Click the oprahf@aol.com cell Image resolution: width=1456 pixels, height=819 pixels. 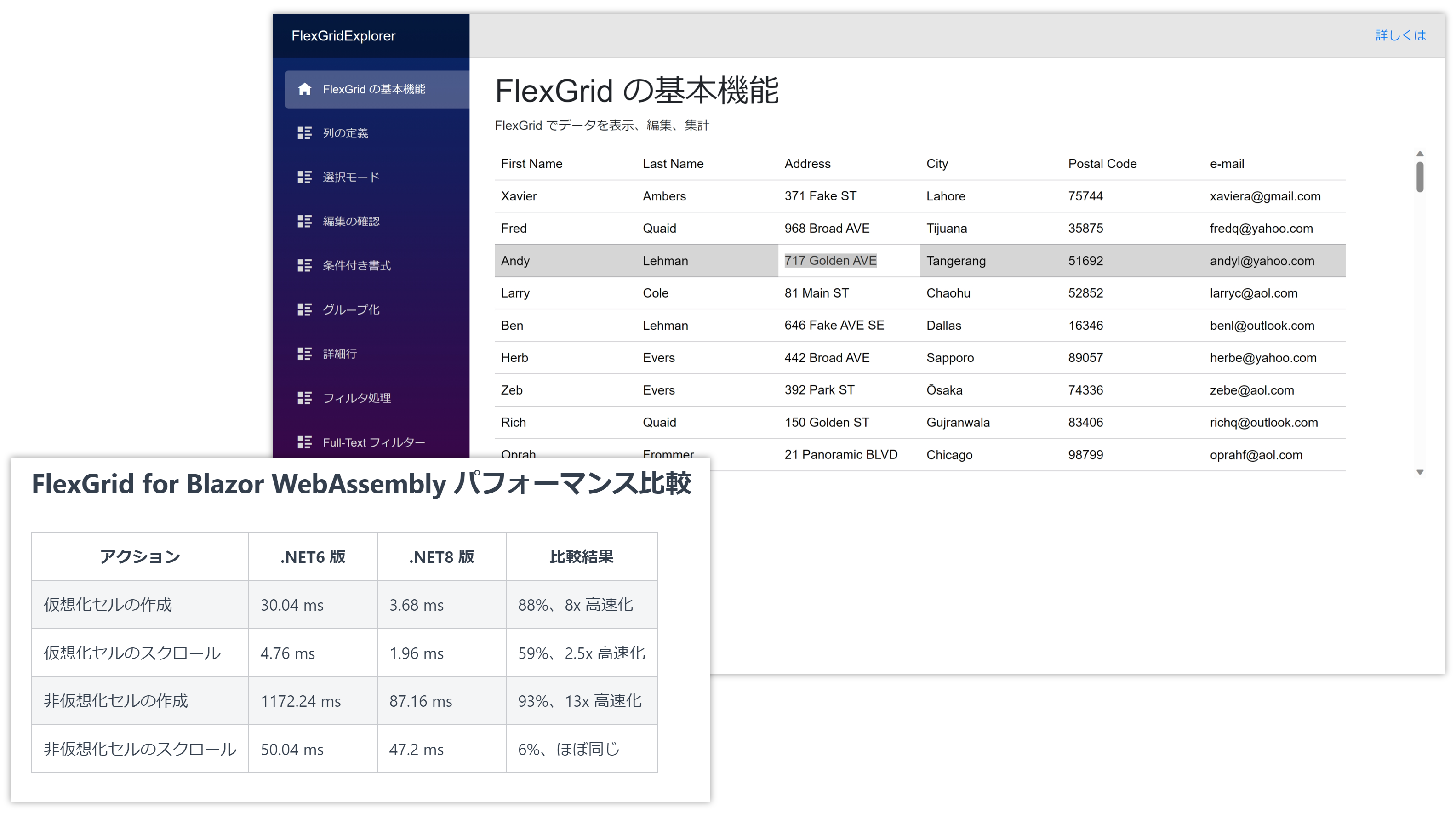1274,454
